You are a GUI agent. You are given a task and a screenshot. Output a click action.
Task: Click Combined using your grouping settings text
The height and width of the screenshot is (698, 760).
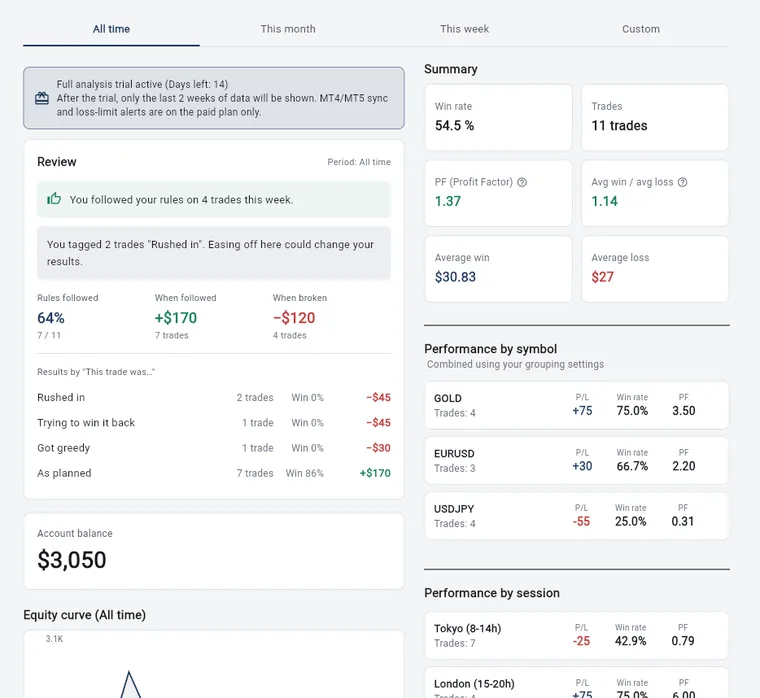515,364
